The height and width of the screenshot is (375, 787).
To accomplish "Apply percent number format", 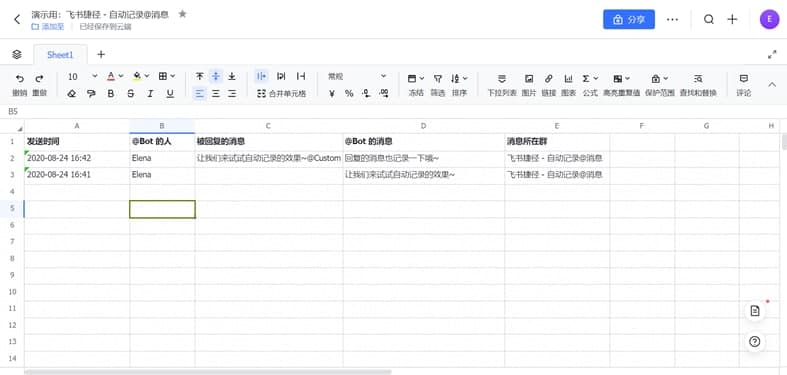I will click(349, 93).
